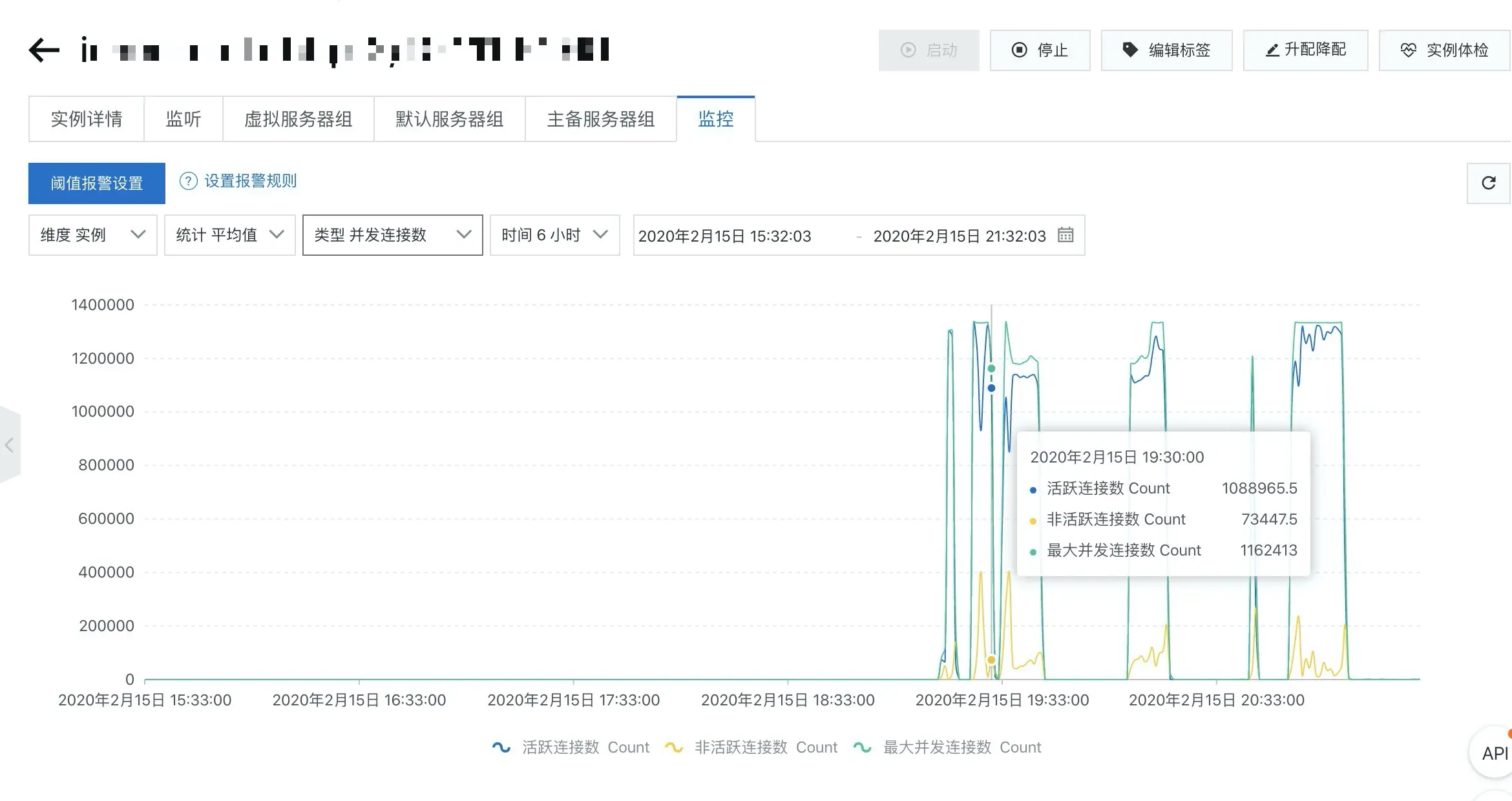The height and width of the screenshot is (801, 1512).
Task: Toggle 非活跃连接数 Count legend series
Action: [x=751, y=747]
